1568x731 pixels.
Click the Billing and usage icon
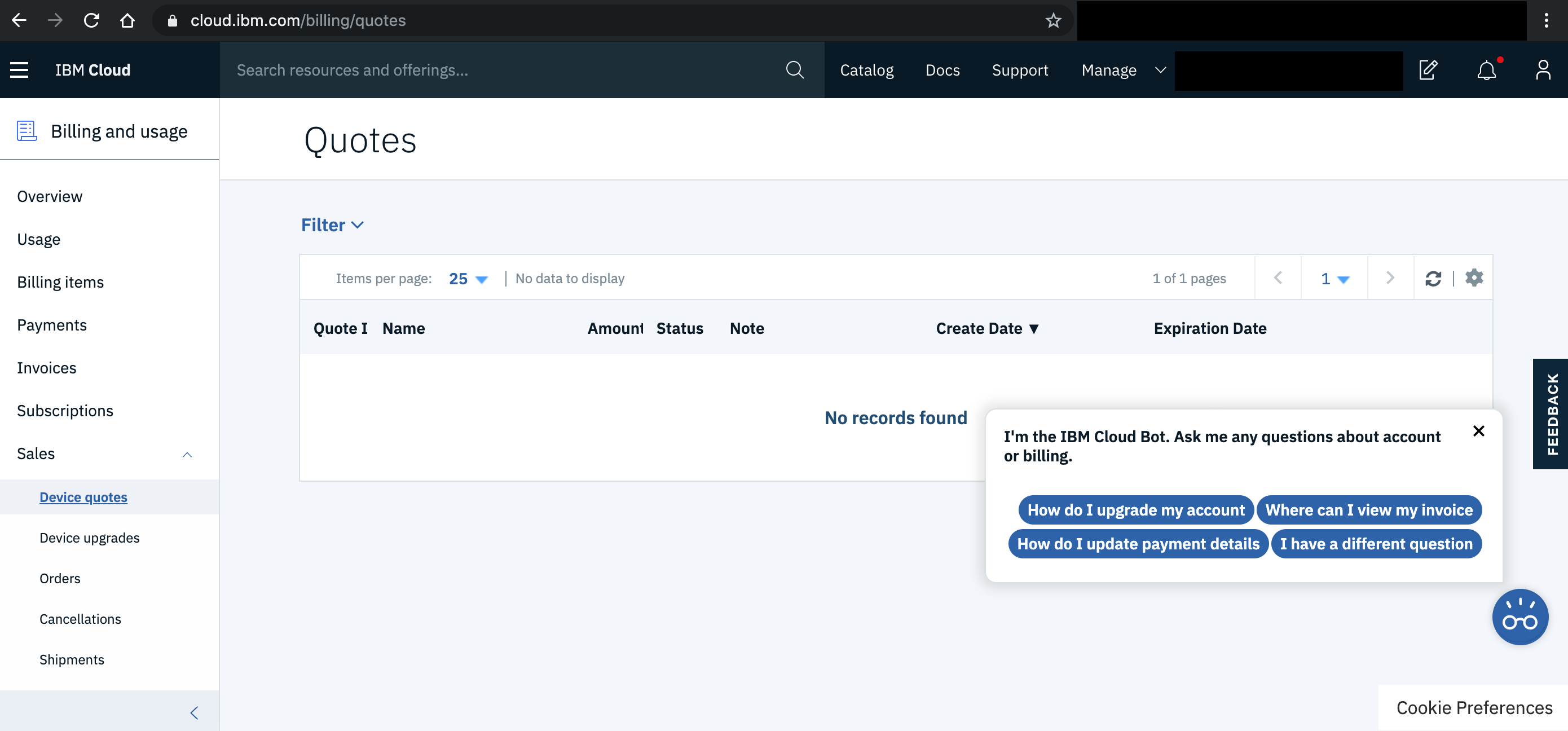(x=27, y=131)
